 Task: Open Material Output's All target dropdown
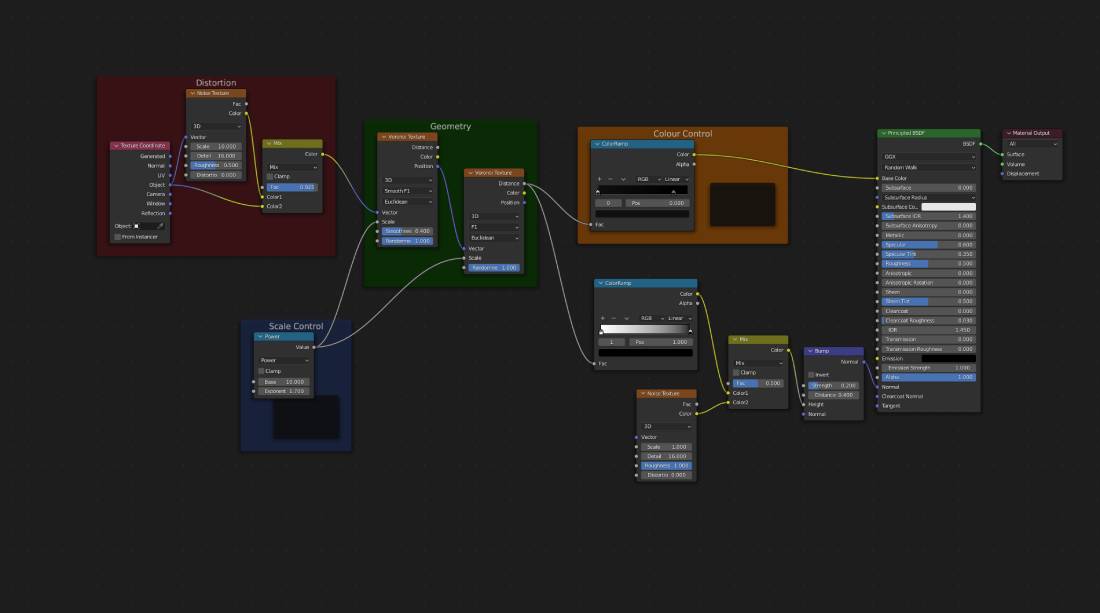tap(1032, 144)
